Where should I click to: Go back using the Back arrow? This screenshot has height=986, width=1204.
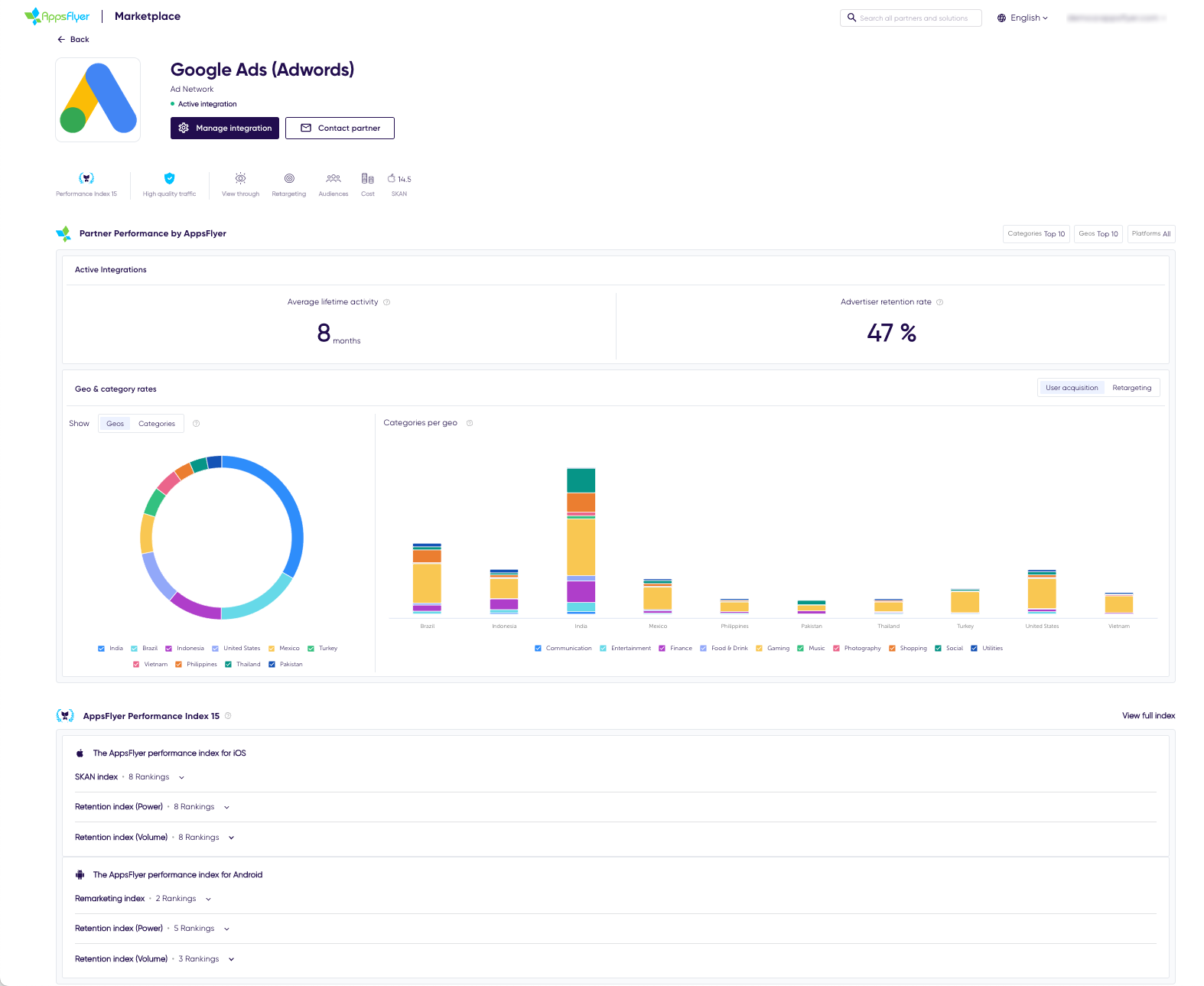61,39
